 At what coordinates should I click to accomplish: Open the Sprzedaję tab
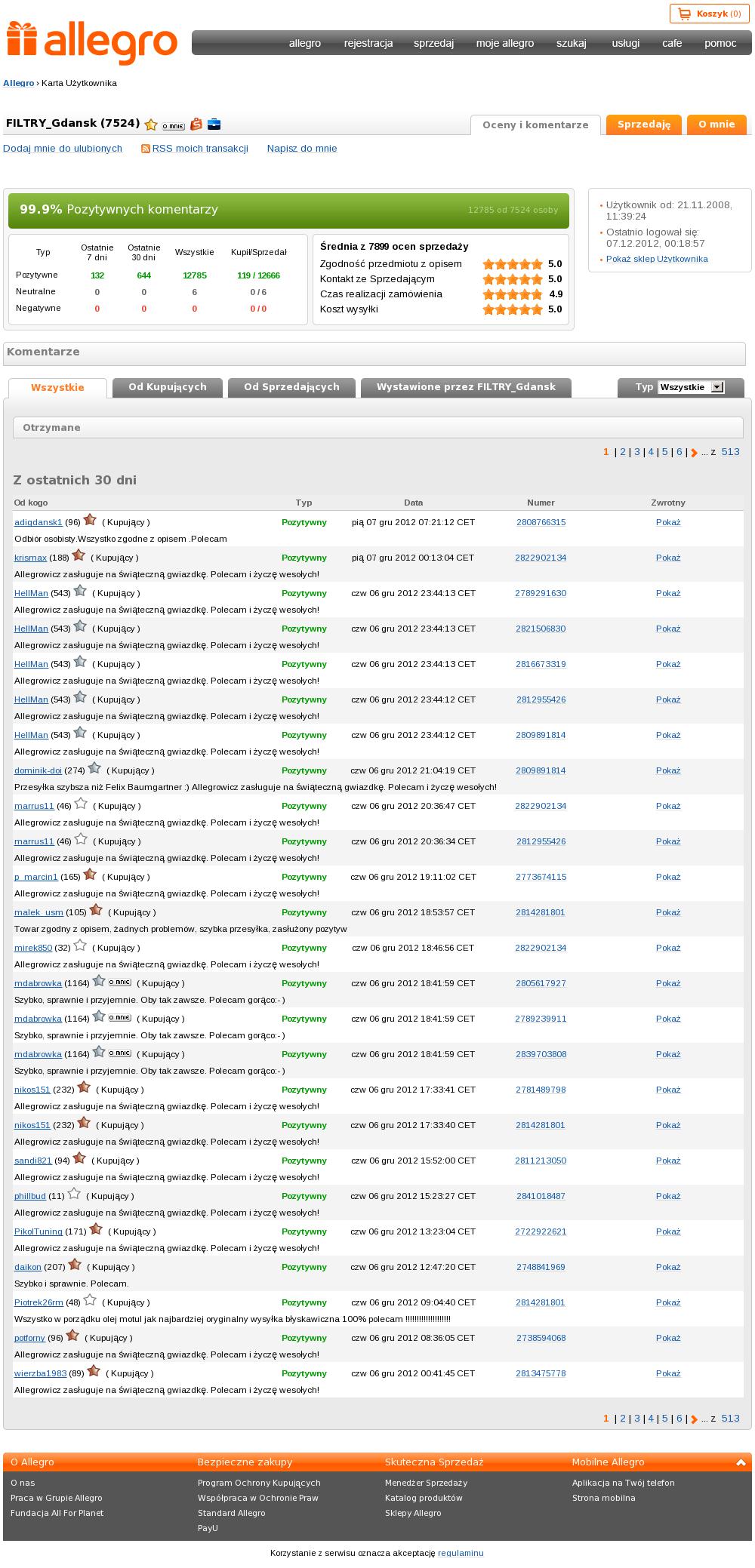[644, 125]
